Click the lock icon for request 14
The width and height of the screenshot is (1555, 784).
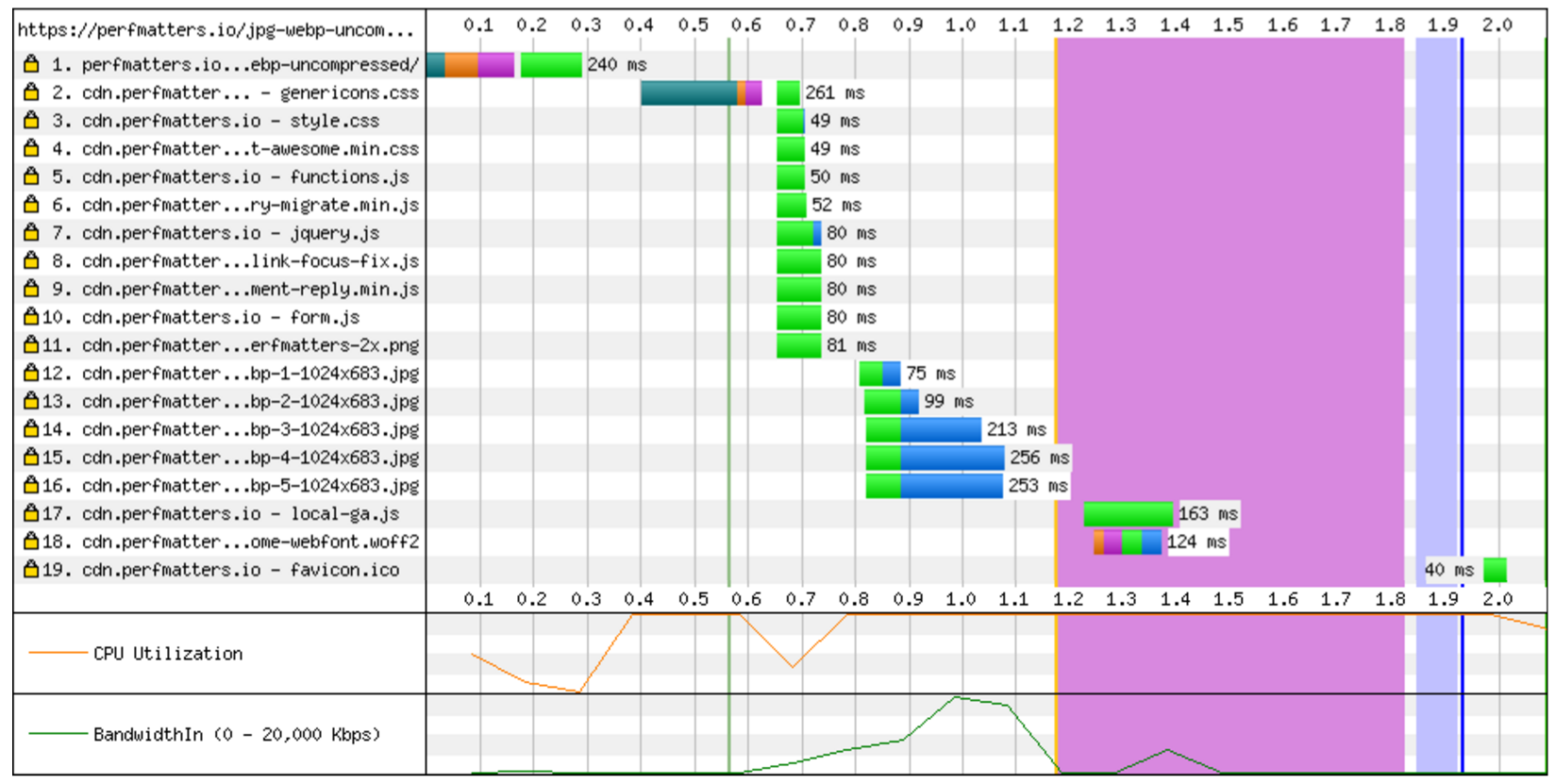click(31, 429)
